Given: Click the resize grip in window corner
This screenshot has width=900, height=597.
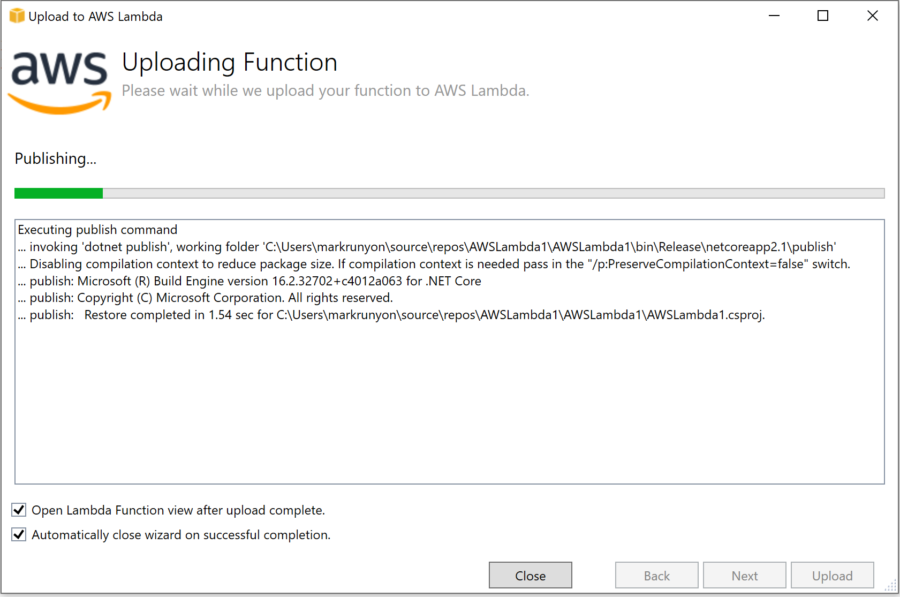Looking at the screenshot, I should point(890,585).
